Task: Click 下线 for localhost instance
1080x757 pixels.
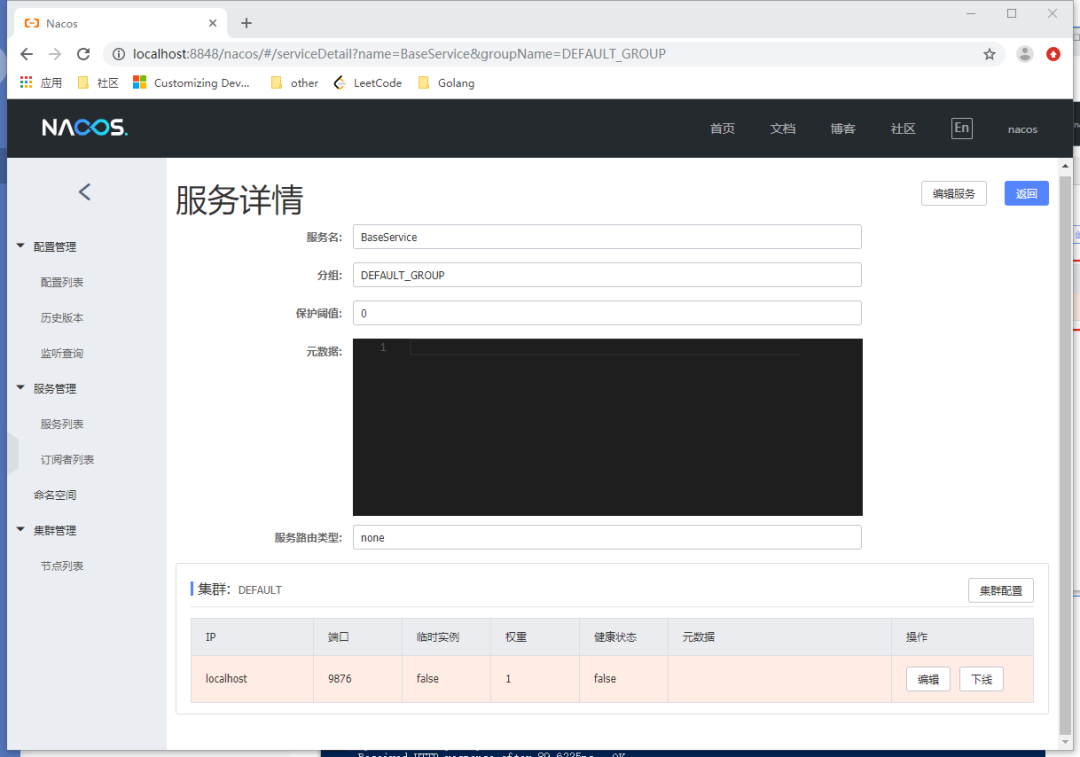Action: tap(982, 679)
